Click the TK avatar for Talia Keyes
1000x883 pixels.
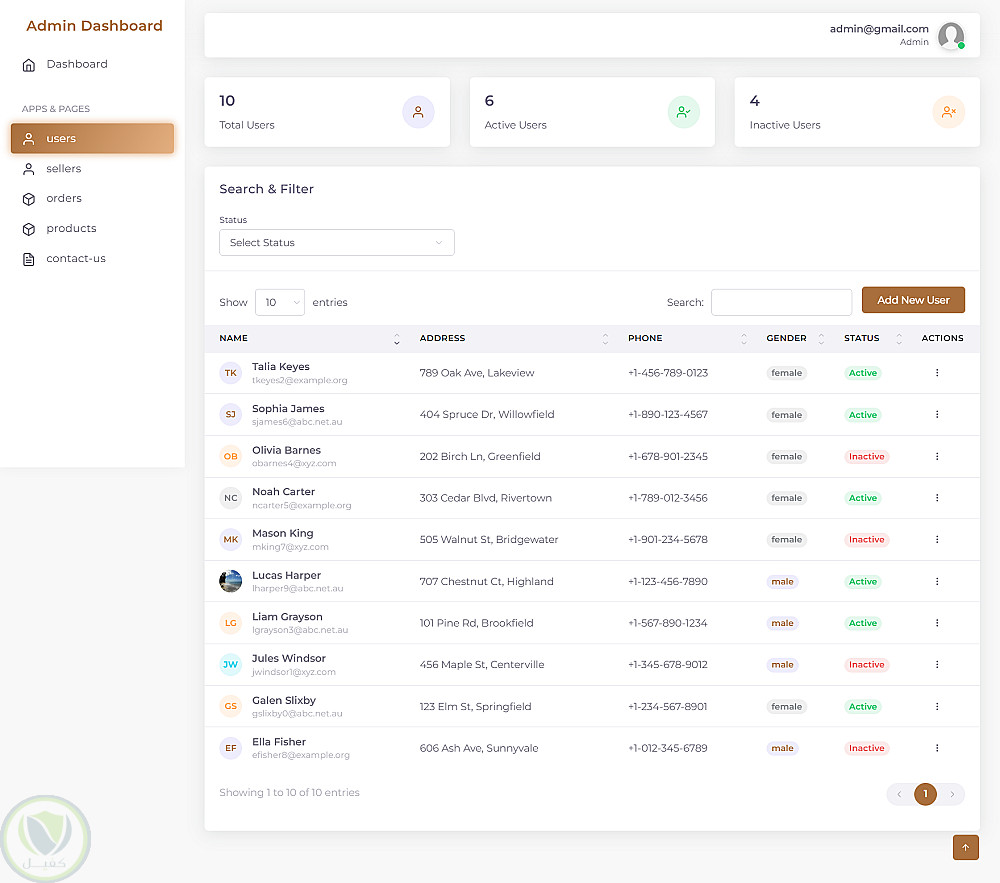tap(230, 373)
